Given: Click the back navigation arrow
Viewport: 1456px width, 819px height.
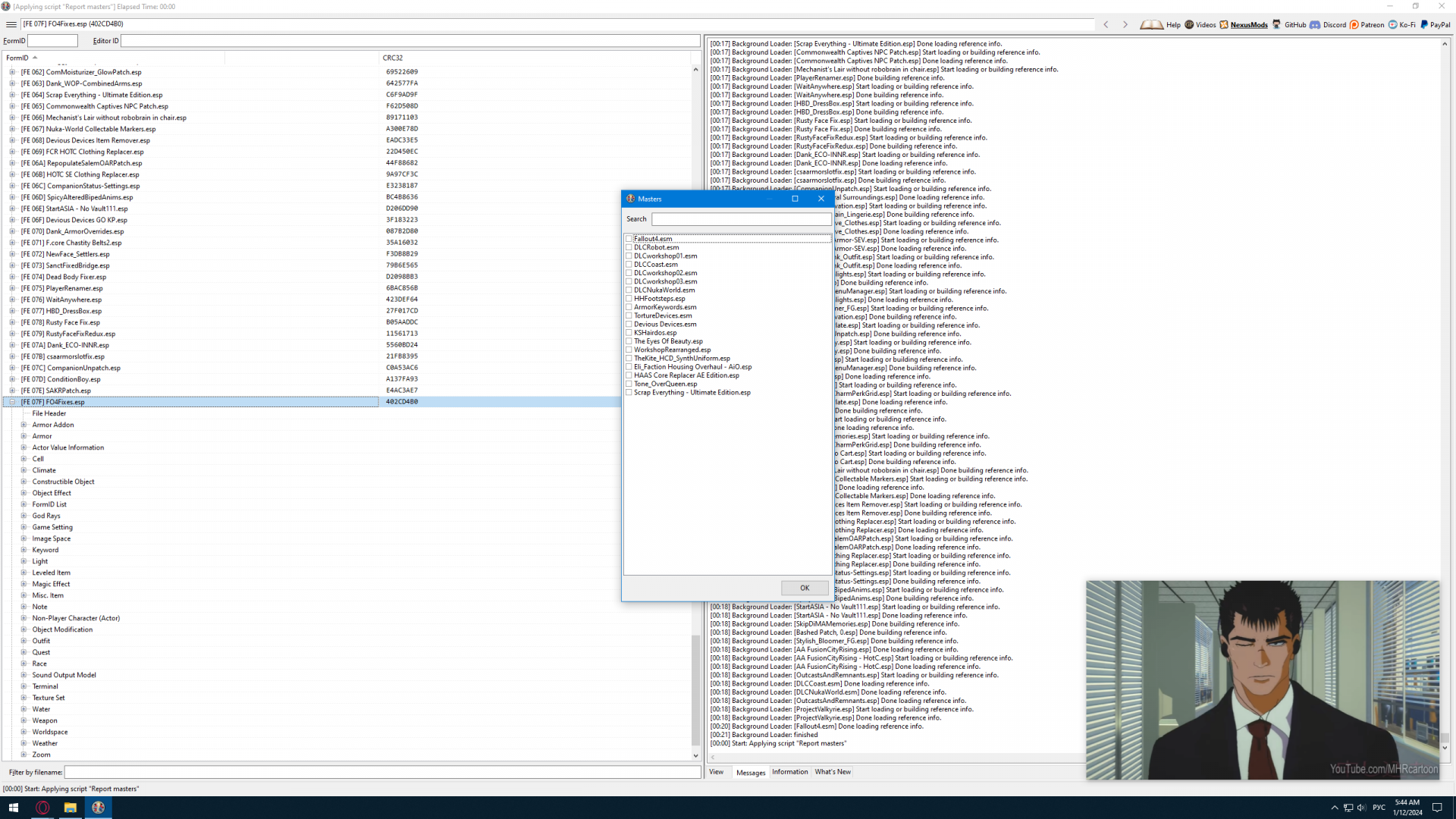Looking at the screenshot, I should pyautogui.click(x=1106, y=25).
